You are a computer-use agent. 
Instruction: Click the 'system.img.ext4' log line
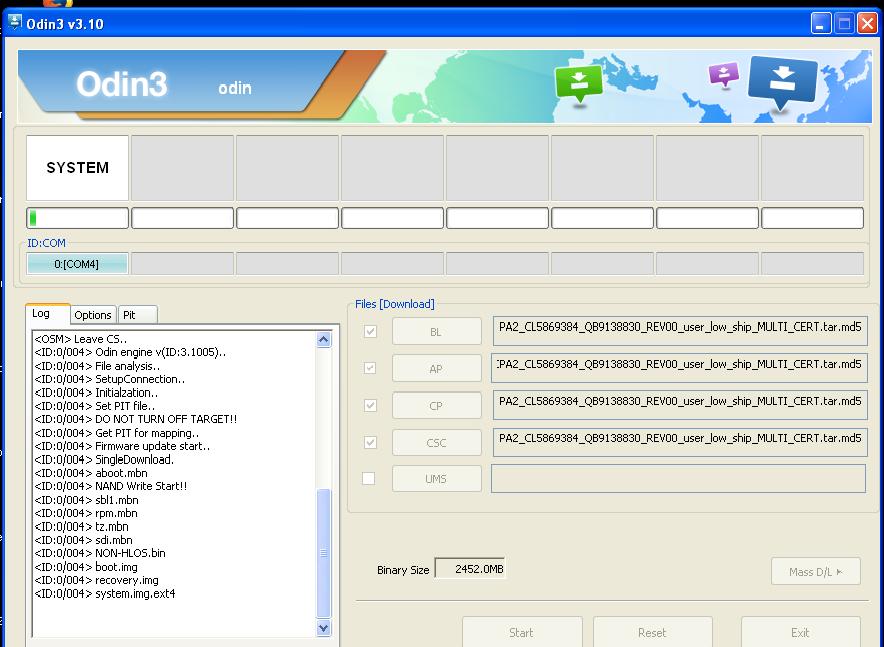105,593
